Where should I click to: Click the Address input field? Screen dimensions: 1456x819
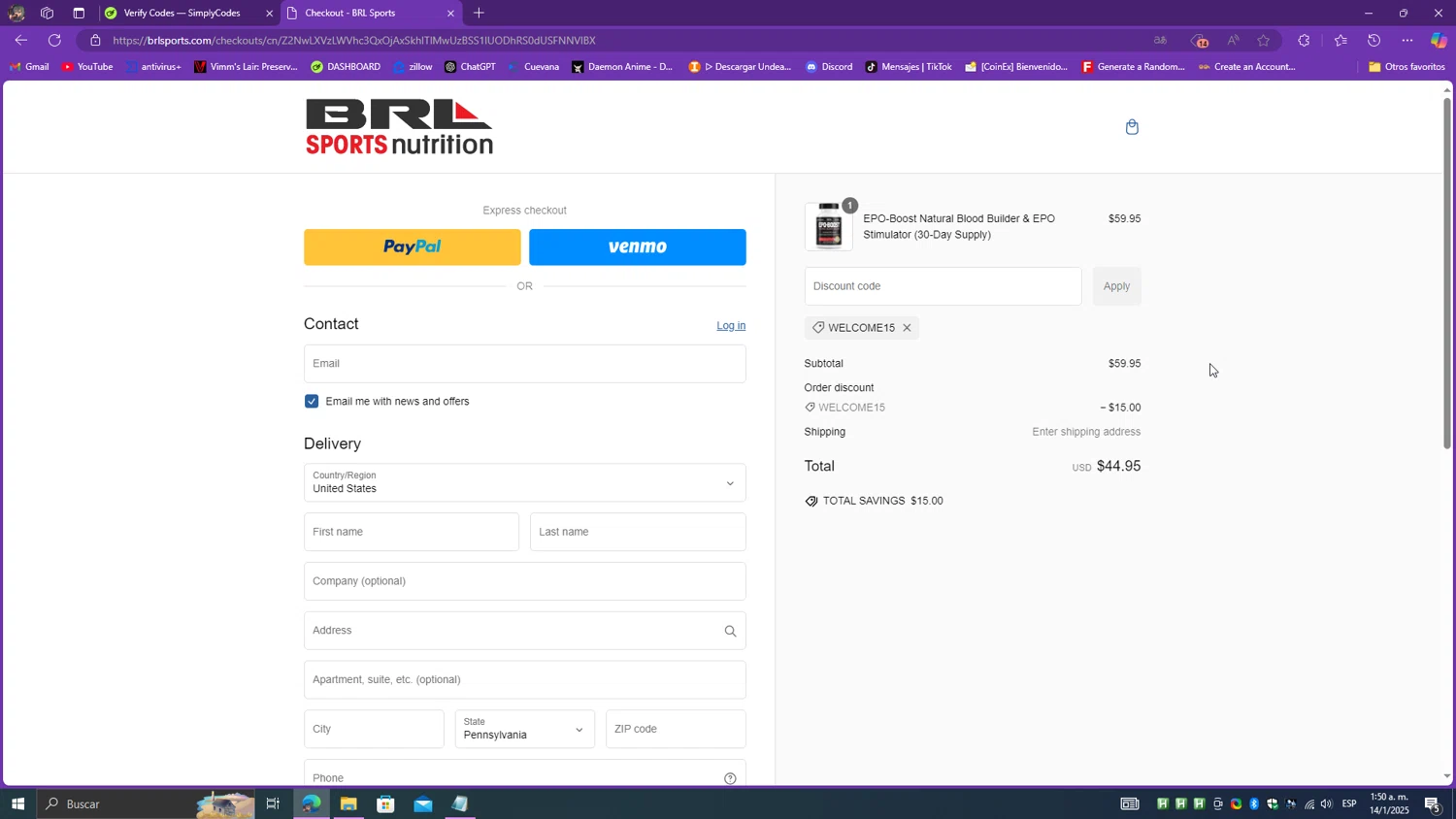pos(524,631)
